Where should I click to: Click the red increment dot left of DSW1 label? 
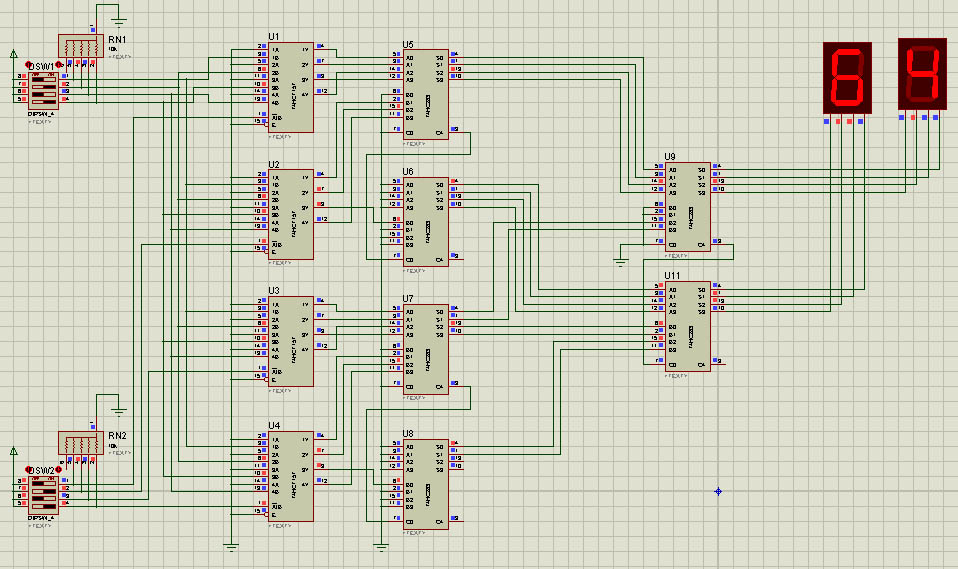[x=28, y=66]
